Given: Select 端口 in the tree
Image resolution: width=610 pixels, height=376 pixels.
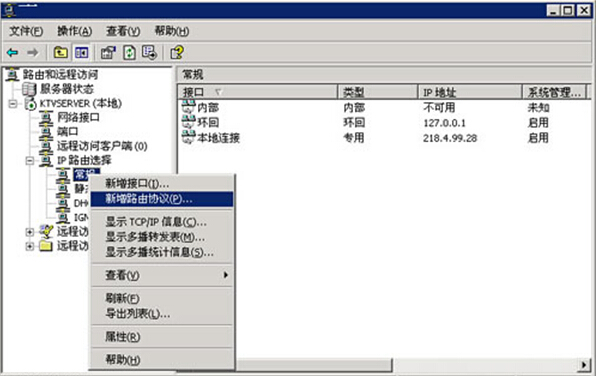Looking at the screenshot, I should coord(68,132).
